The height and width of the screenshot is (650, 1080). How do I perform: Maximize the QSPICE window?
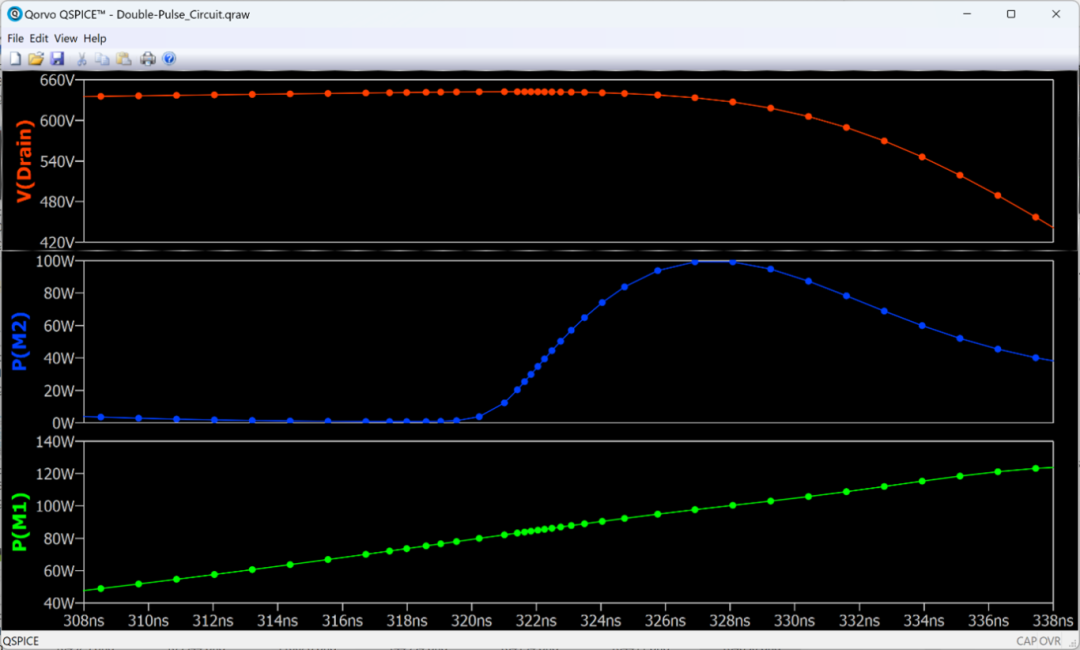point(1011,14)
